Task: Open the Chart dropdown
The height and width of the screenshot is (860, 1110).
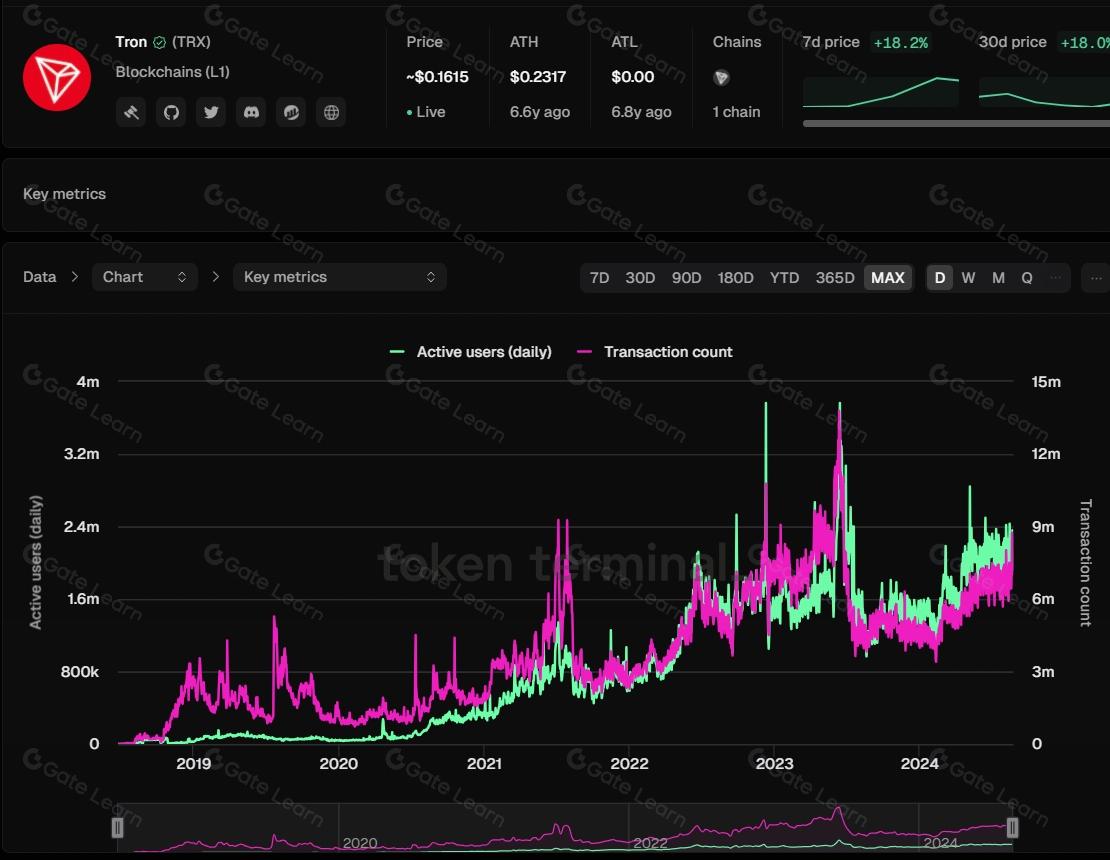Action: (144, 277)
